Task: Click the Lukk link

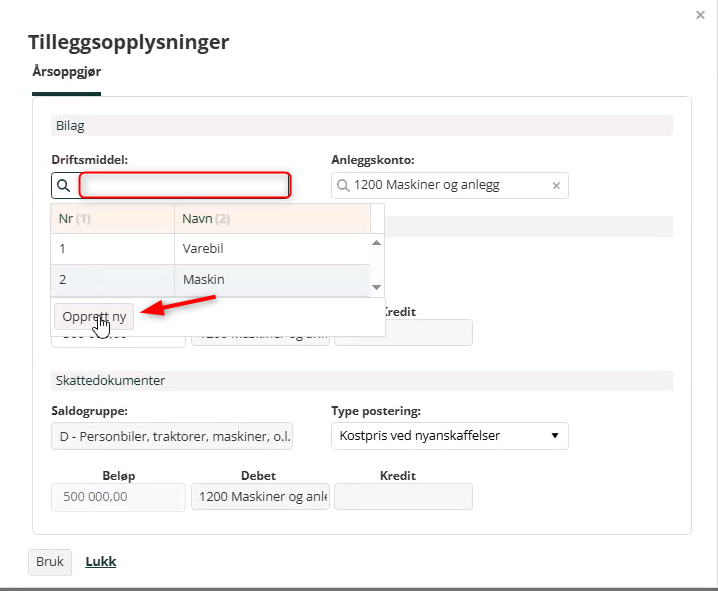Action: coord(101,562)
